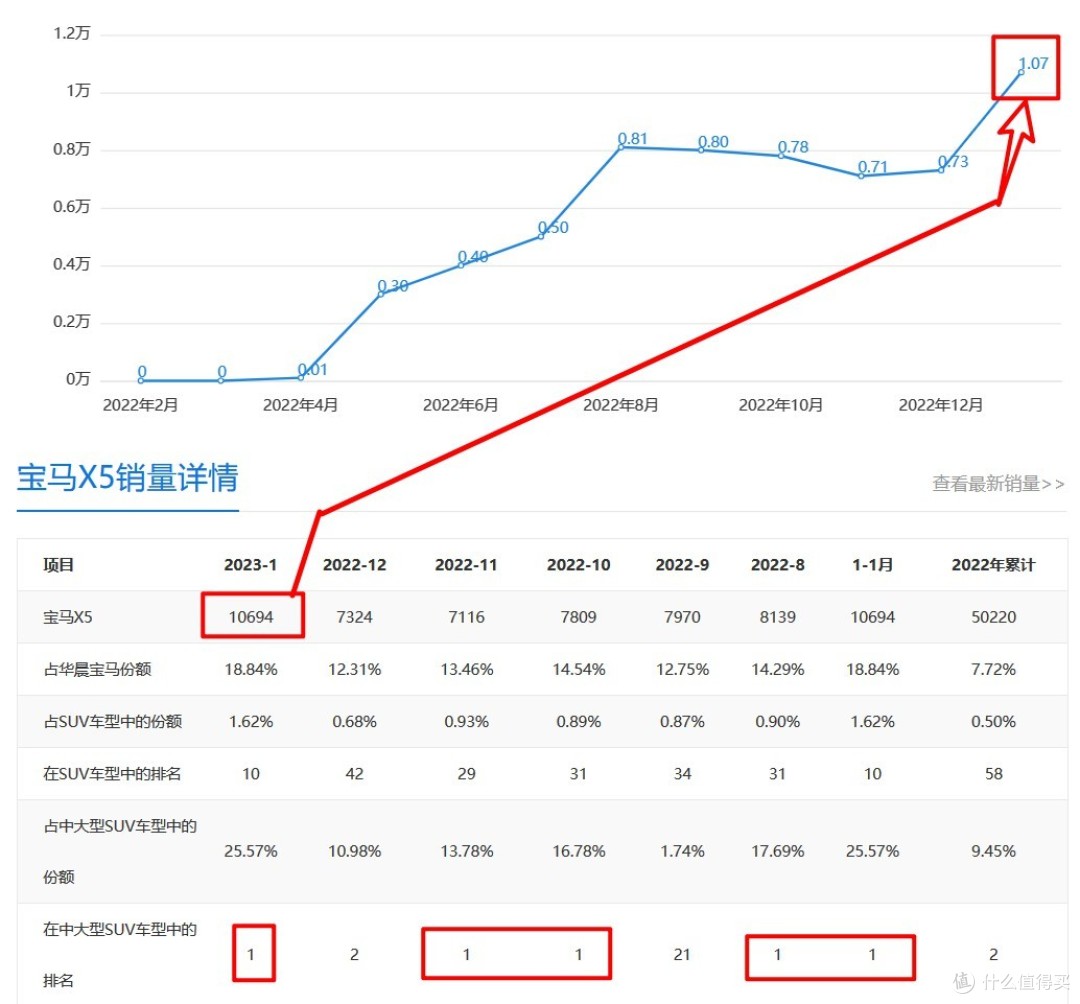The height and width of the screenshot is (1004, 1080).
Task: Click the 1.2万 y-axis label
Action: coord(72,33)
